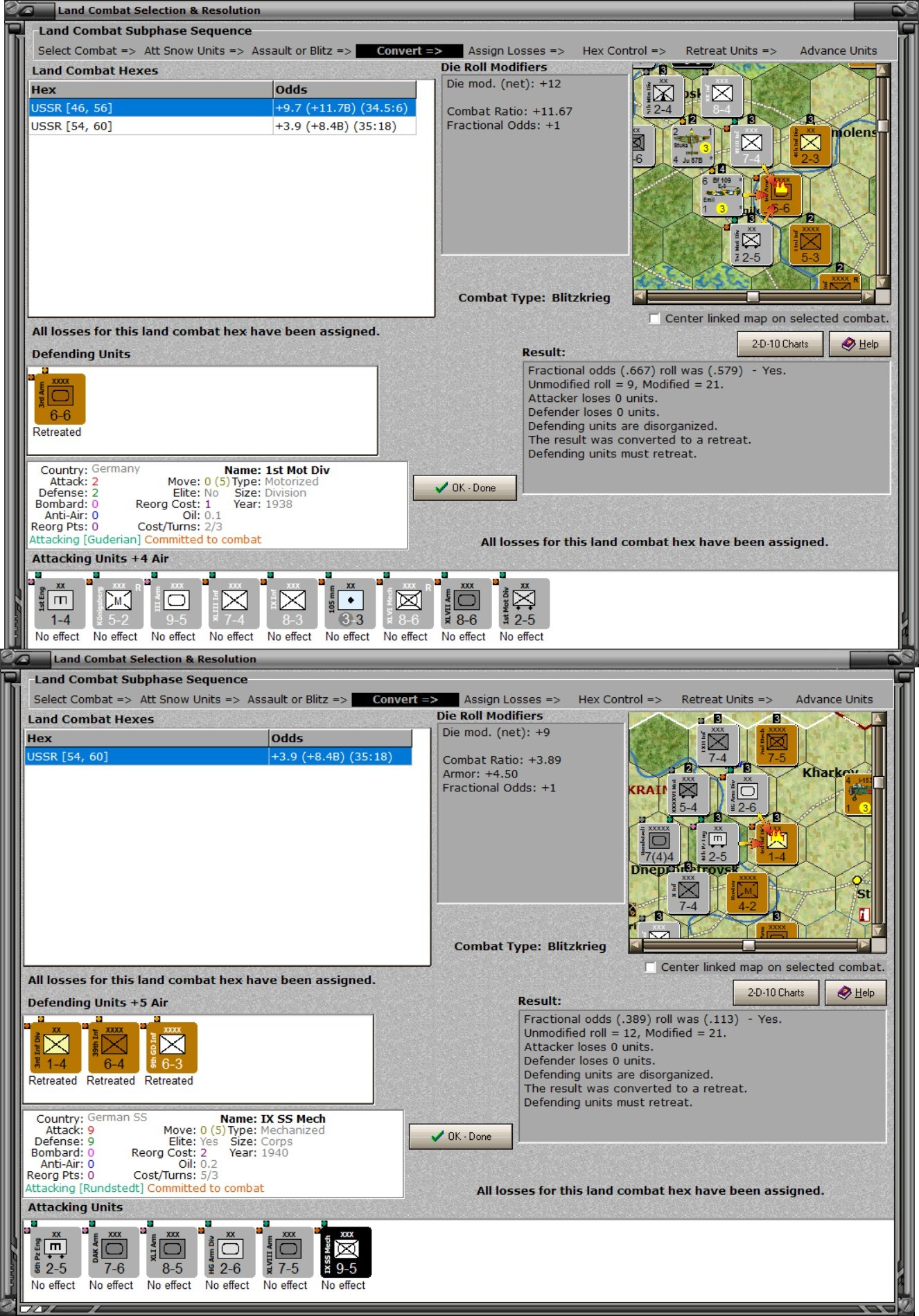This screenshot has width=919, height=1316.
Task: Select the HG Arm Div 2-6 unit
Action: click(x=229, y=1252)
